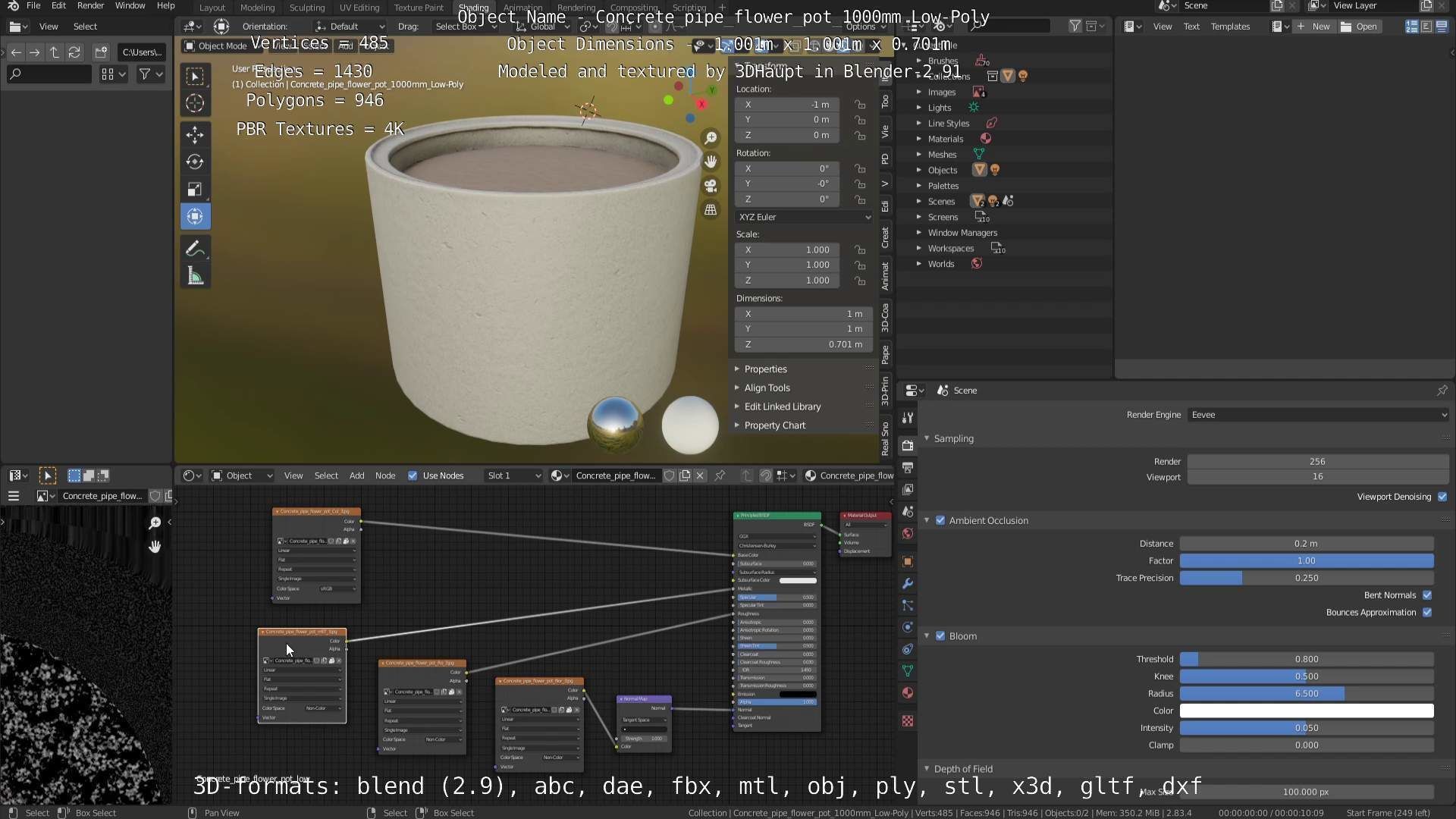Screen dimensions: 1456x819
Task: Click the node editor zoom magnifier icon
Action: click(x=155, y=522)
